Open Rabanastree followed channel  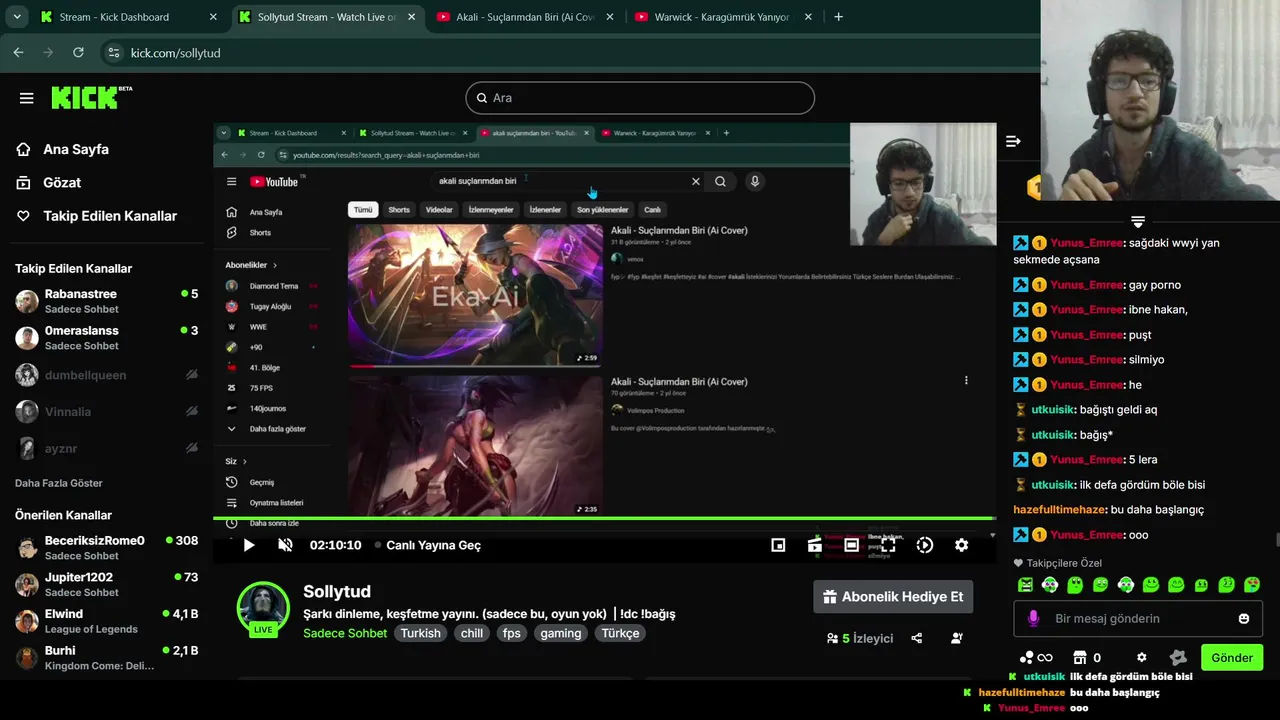tap(106, 301)
